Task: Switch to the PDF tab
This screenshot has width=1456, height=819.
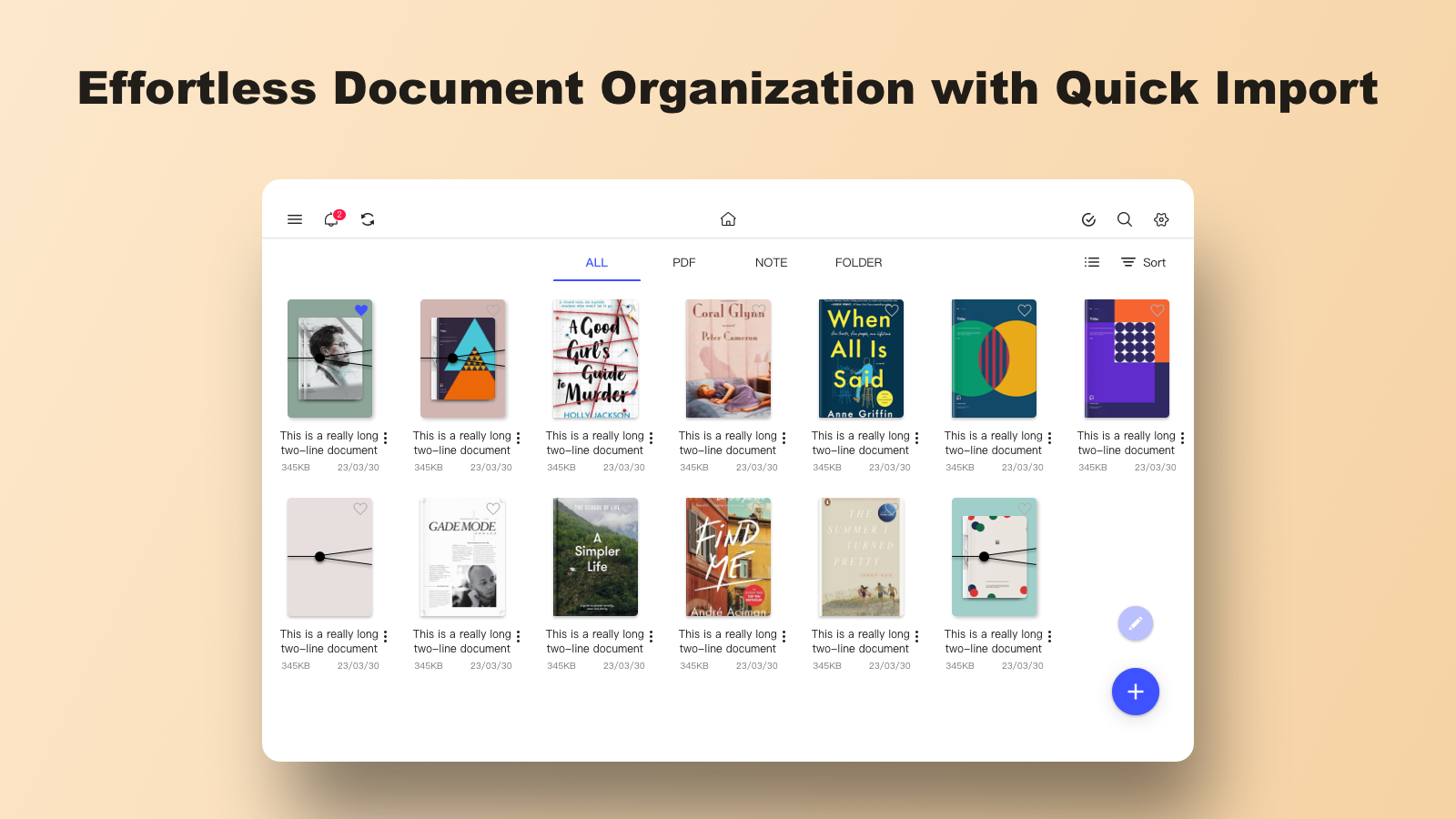Action: click(683, 262)
